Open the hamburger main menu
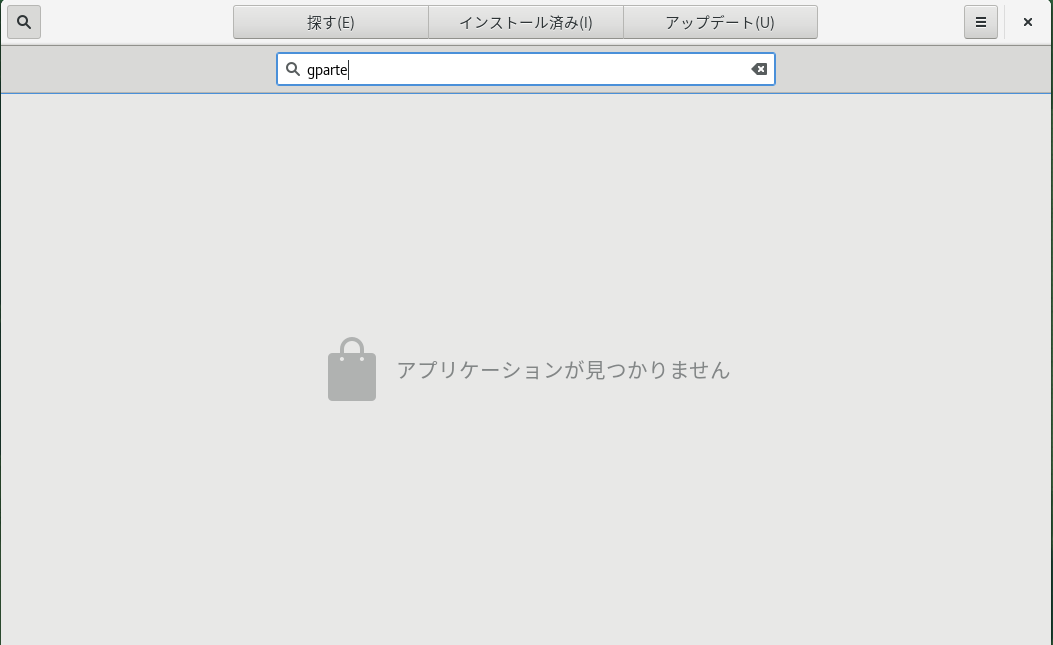 (x=981, y=22)
